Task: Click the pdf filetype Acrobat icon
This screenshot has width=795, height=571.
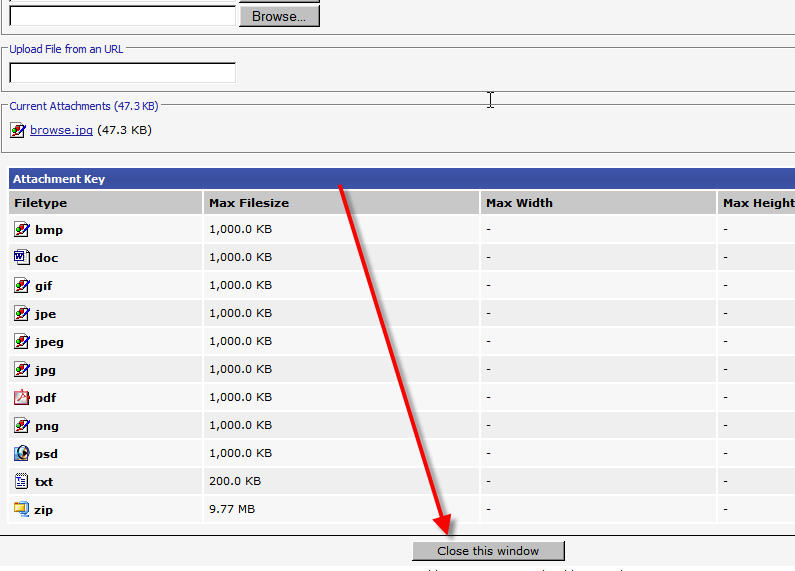Action: point(21,398)
